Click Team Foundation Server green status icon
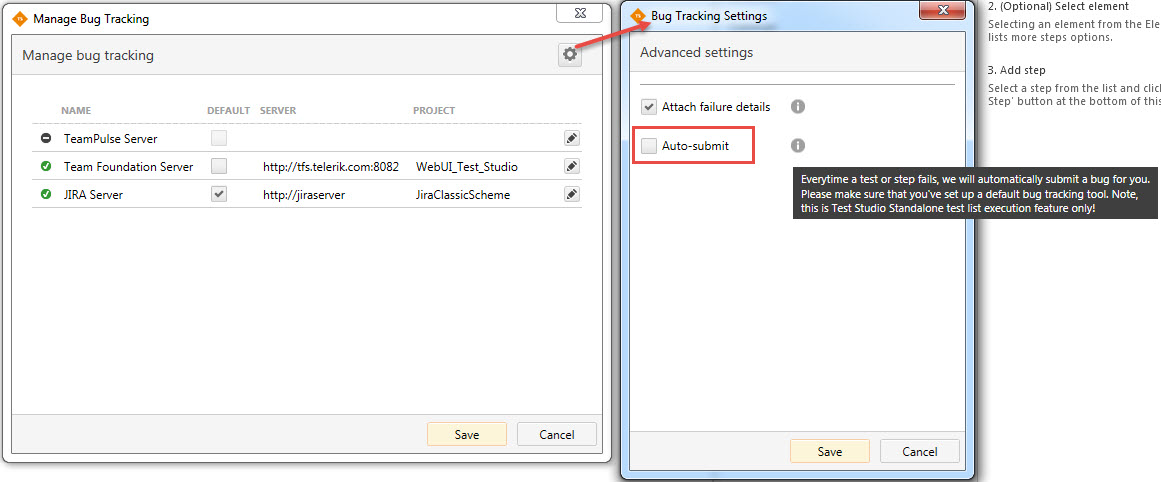 (46, 167)
